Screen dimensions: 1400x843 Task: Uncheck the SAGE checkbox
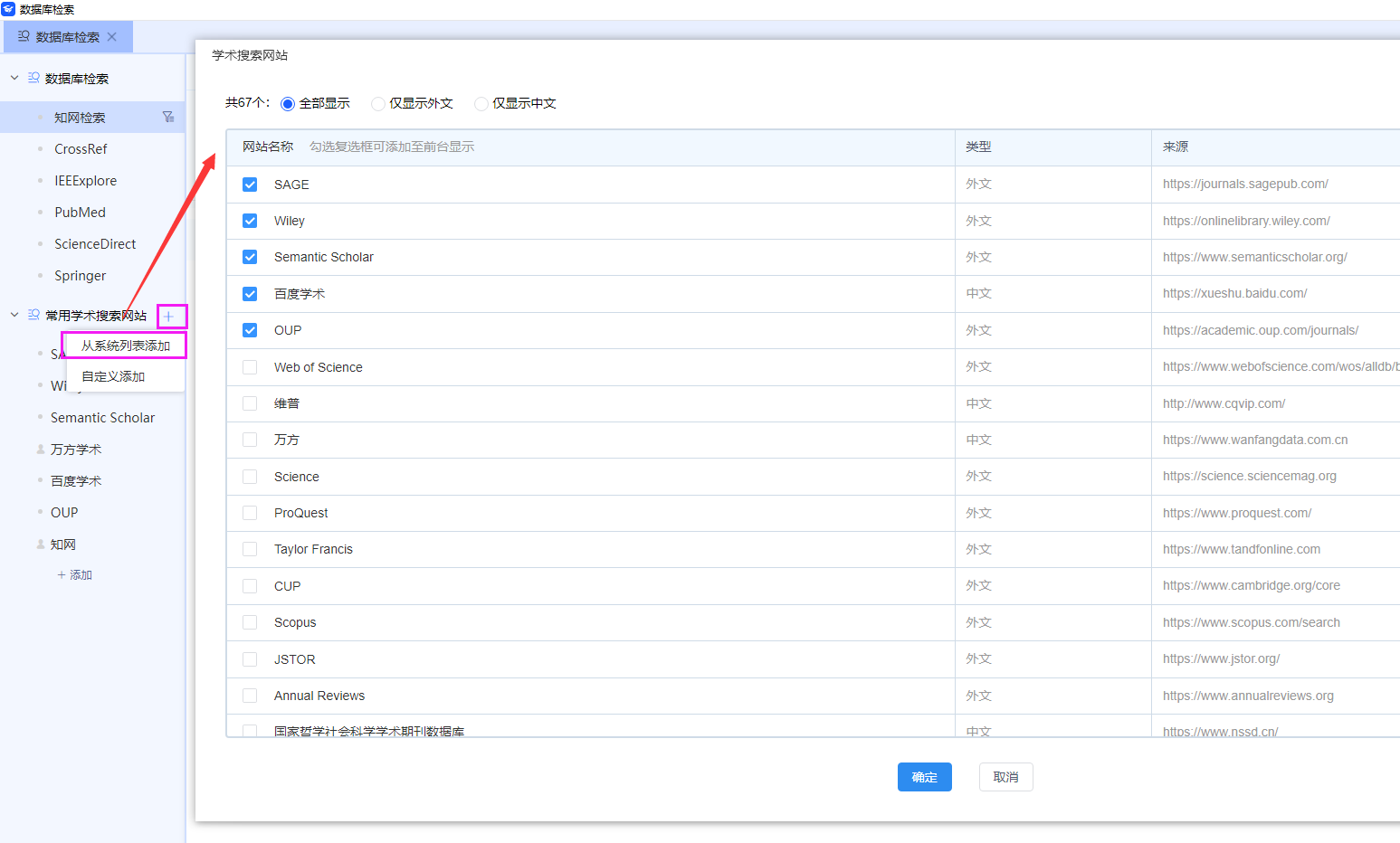pos(250,185)
